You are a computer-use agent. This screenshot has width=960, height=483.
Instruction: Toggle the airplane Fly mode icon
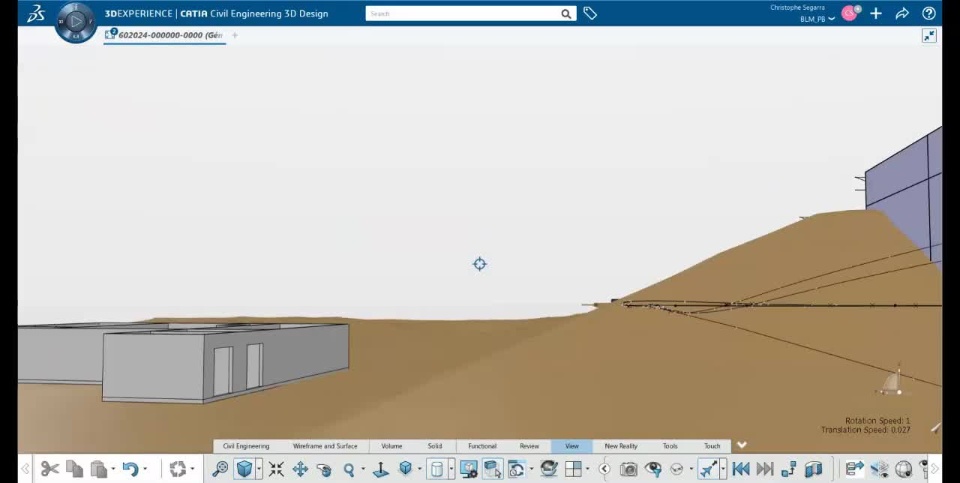coord(708,470)
